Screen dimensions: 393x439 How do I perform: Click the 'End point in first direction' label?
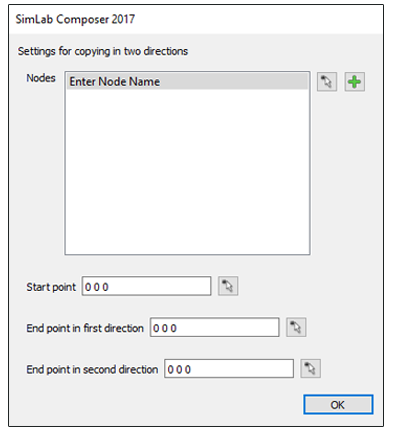85,328
